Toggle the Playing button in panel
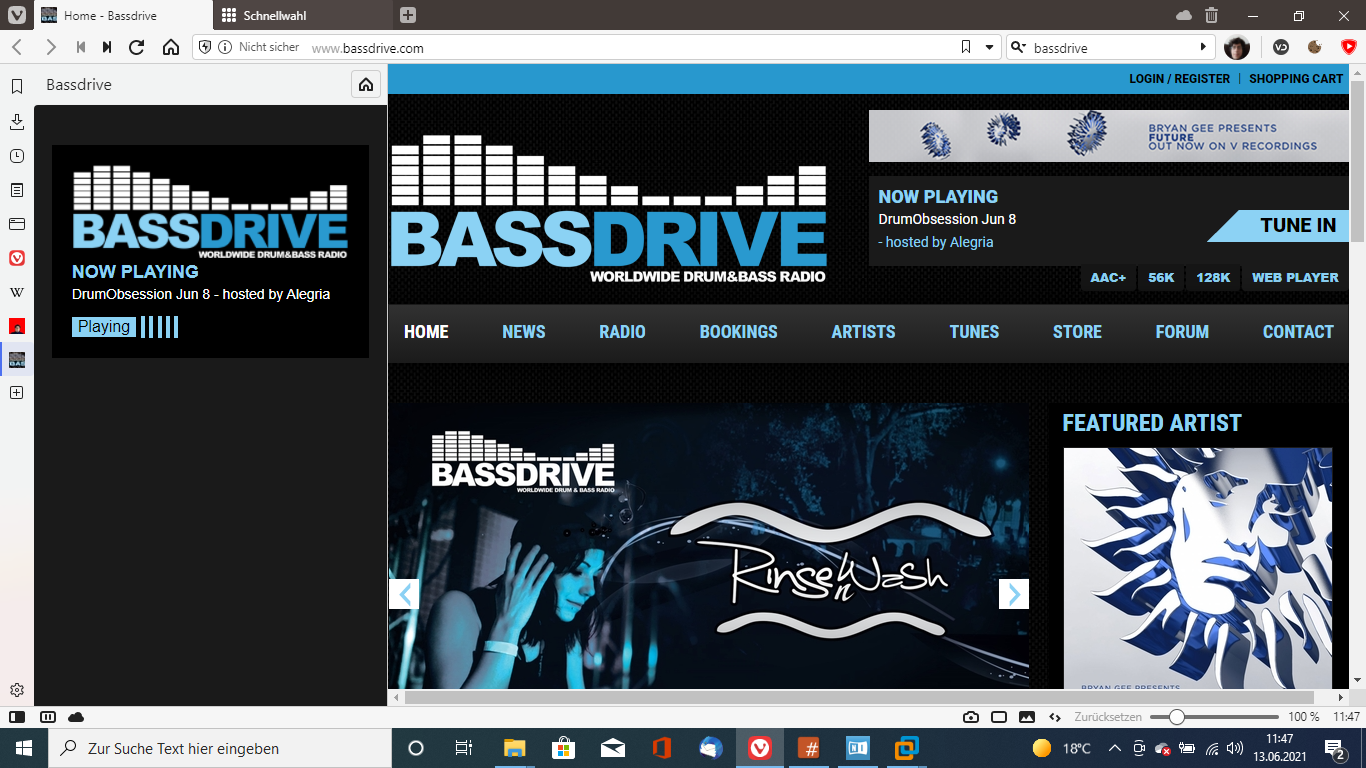 (104, 327)
